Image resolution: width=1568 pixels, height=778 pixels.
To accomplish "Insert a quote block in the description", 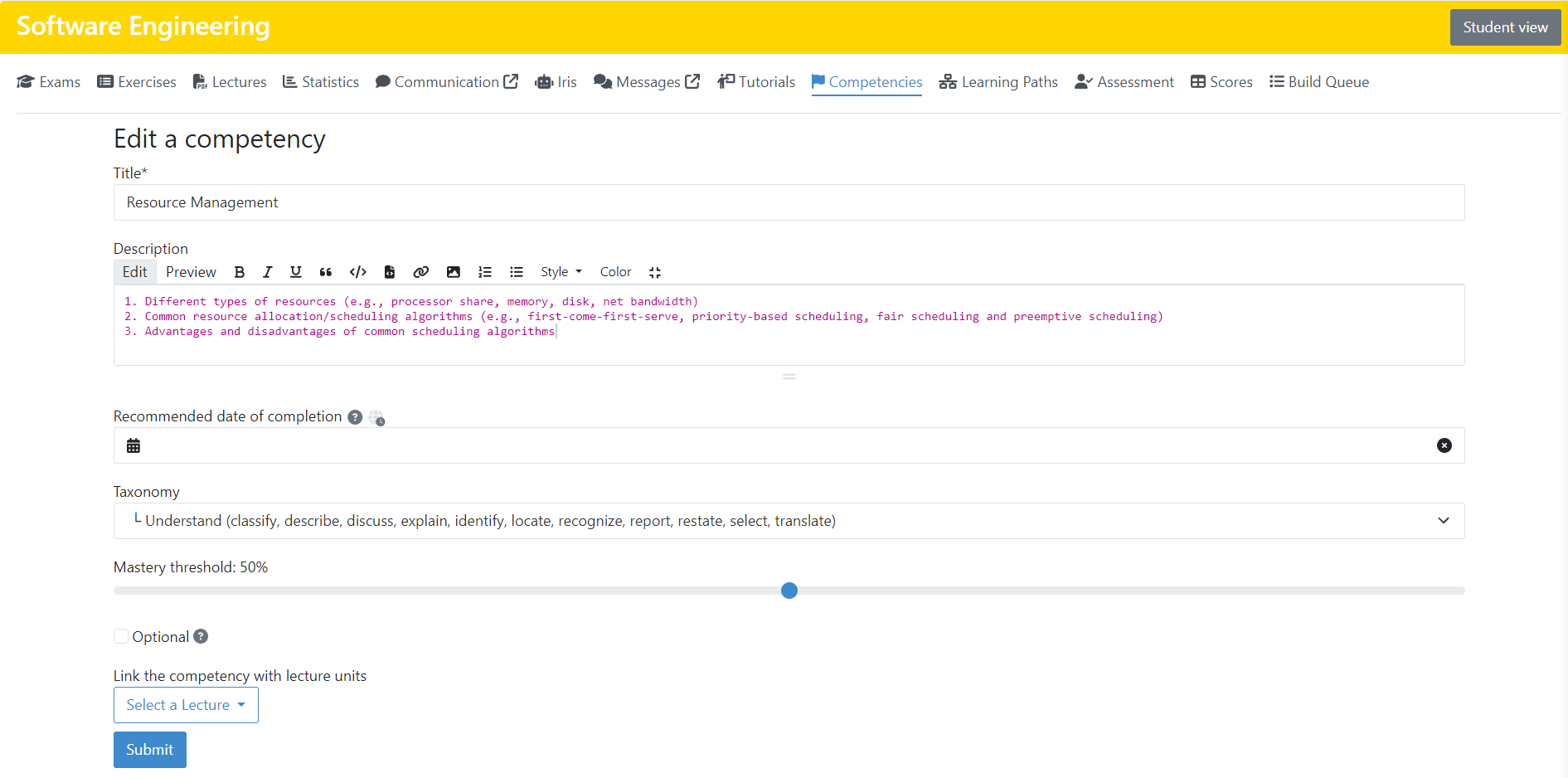I will (x=326, y=272).
